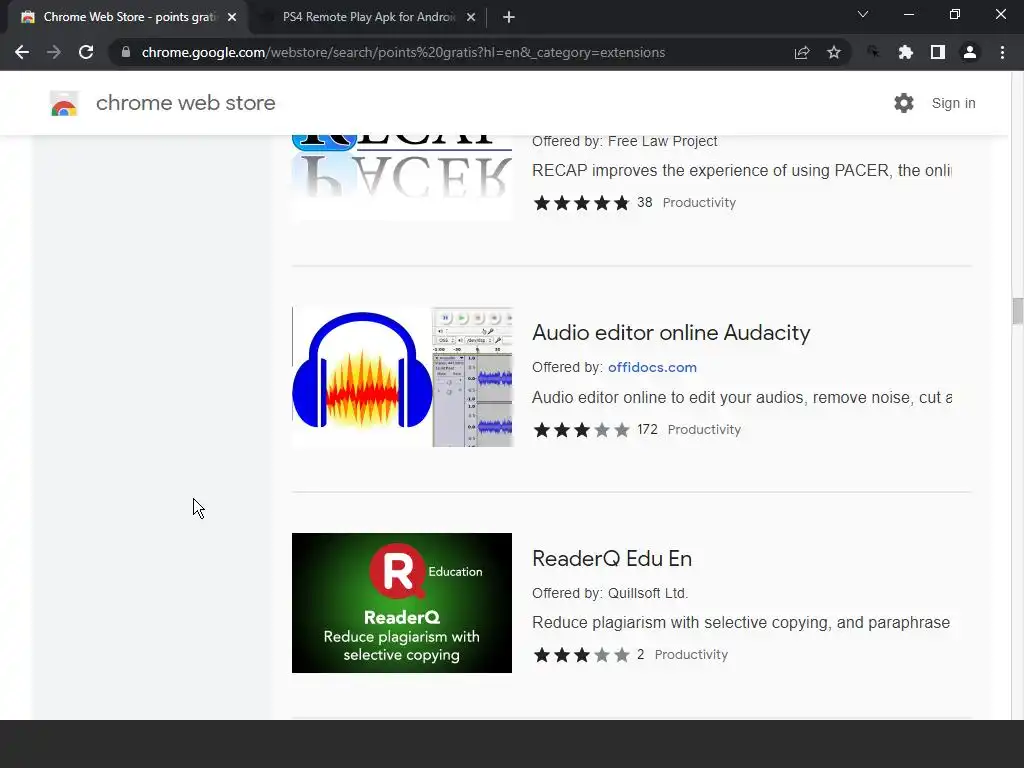The image size is (1024, 768).
Task: Reload the current page
Action: click(86, 52)
